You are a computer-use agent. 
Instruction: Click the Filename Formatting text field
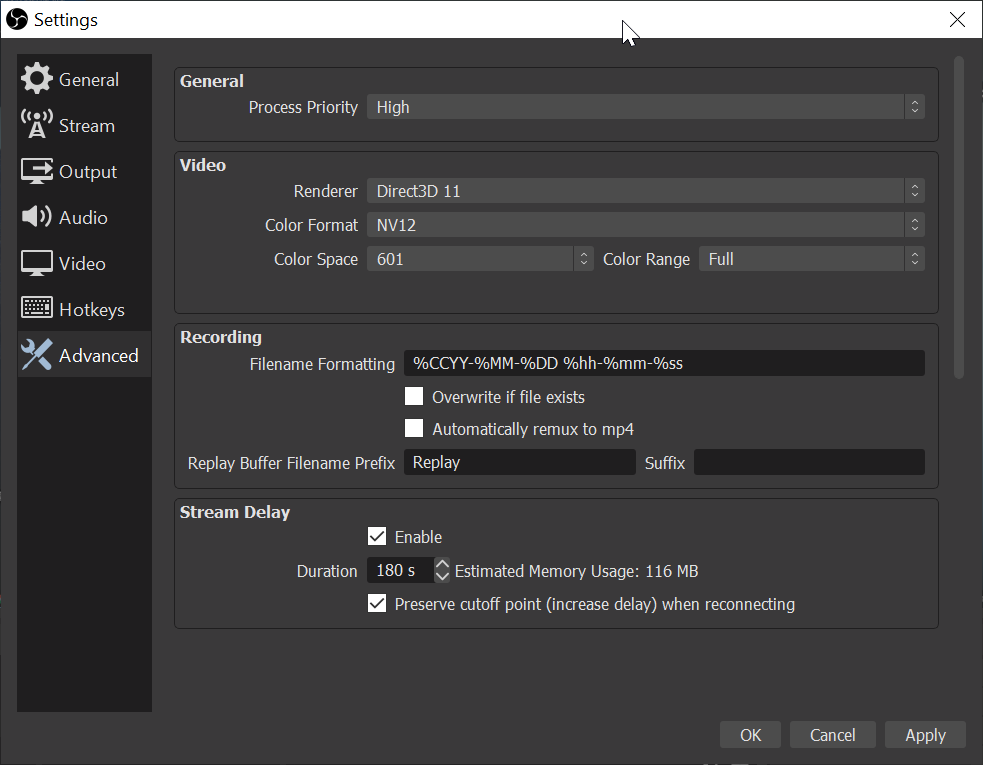point(664,363)
